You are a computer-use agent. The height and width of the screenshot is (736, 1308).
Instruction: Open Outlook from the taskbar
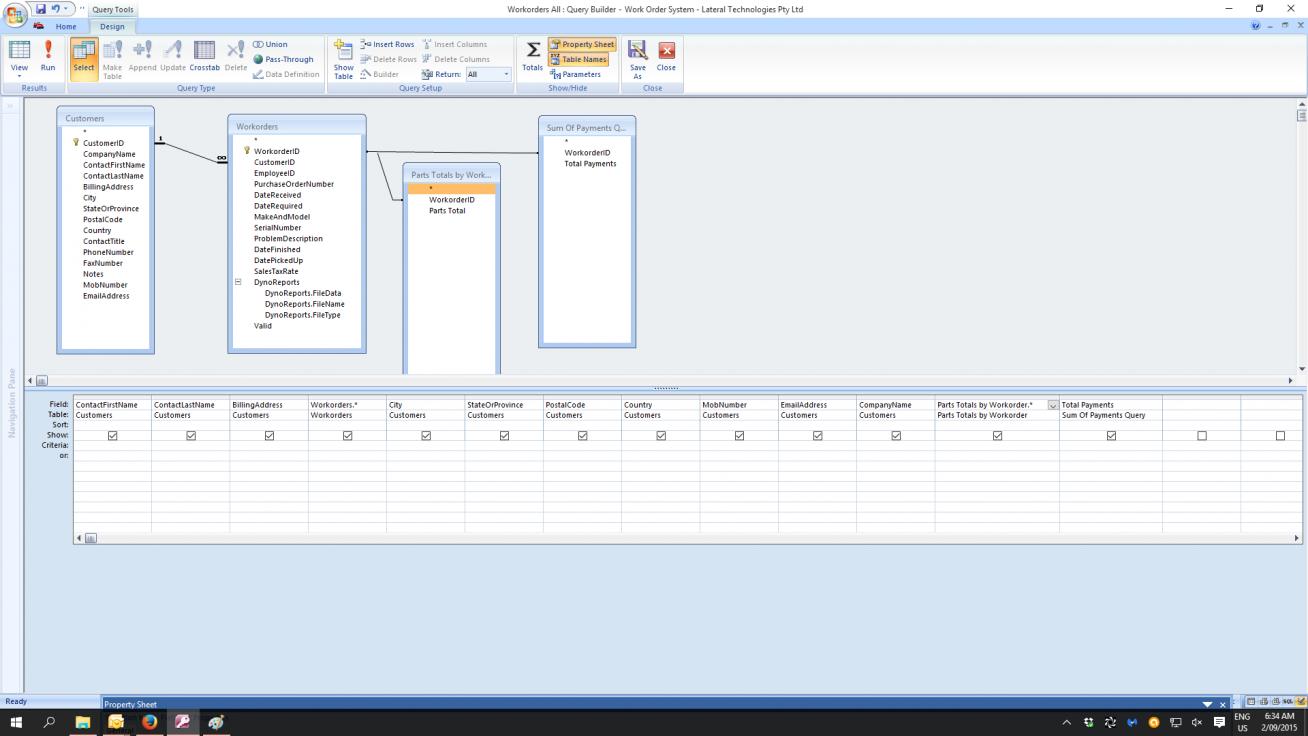(116, 722)
